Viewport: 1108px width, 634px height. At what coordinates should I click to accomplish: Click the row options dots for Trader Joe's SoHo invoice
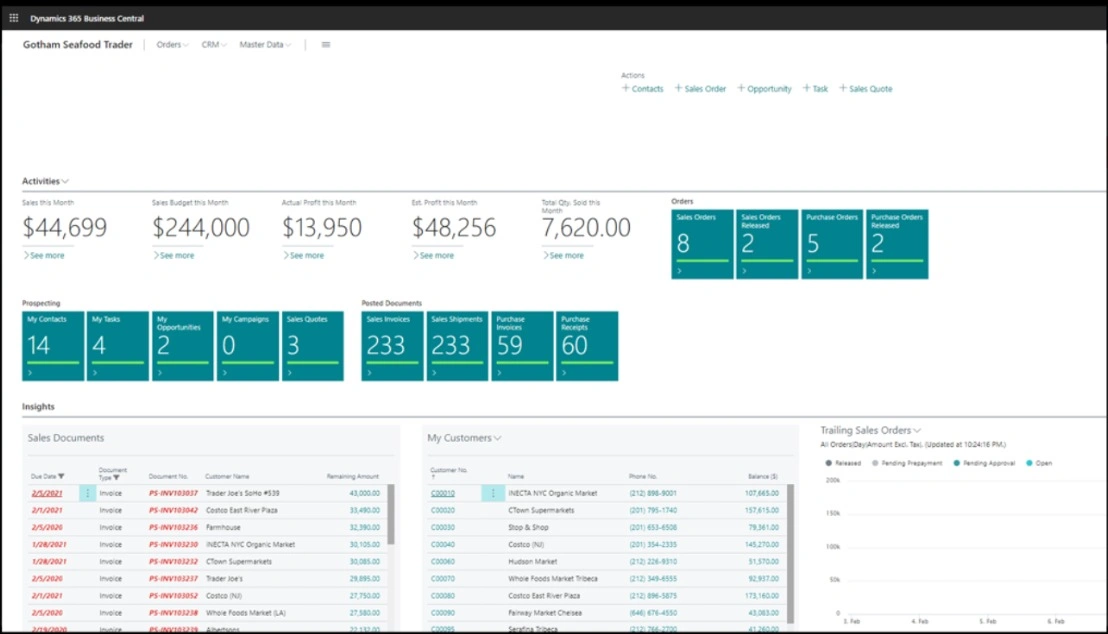tap(88, 493)
